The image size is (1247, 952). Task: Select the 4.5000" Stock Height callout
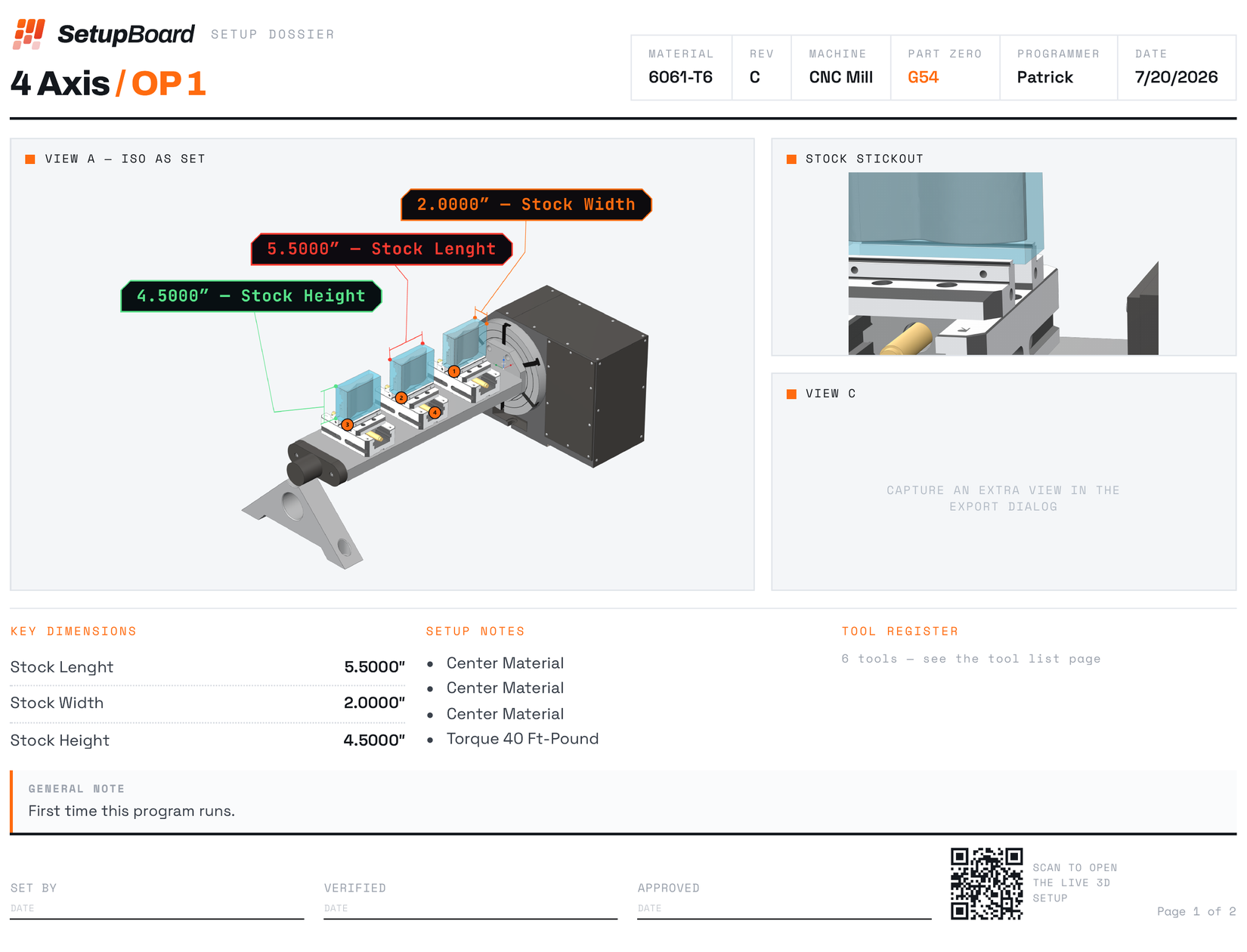point(251,296)
